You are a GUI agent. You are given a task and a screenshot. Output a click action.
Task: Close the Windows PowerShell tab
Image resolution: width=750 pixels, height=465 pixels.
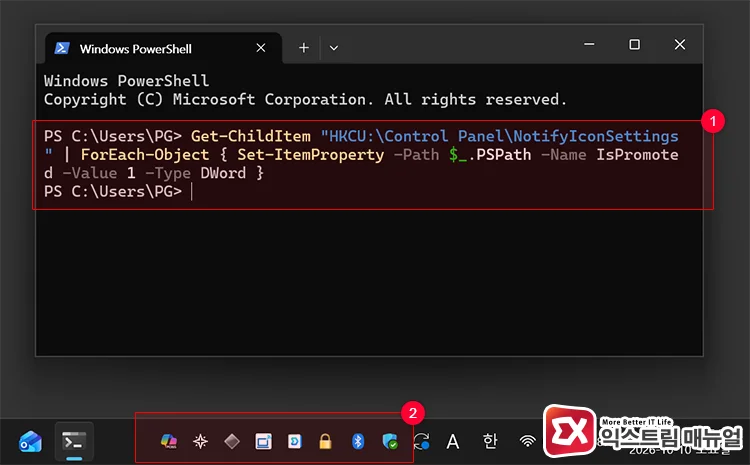pos(261,48)
